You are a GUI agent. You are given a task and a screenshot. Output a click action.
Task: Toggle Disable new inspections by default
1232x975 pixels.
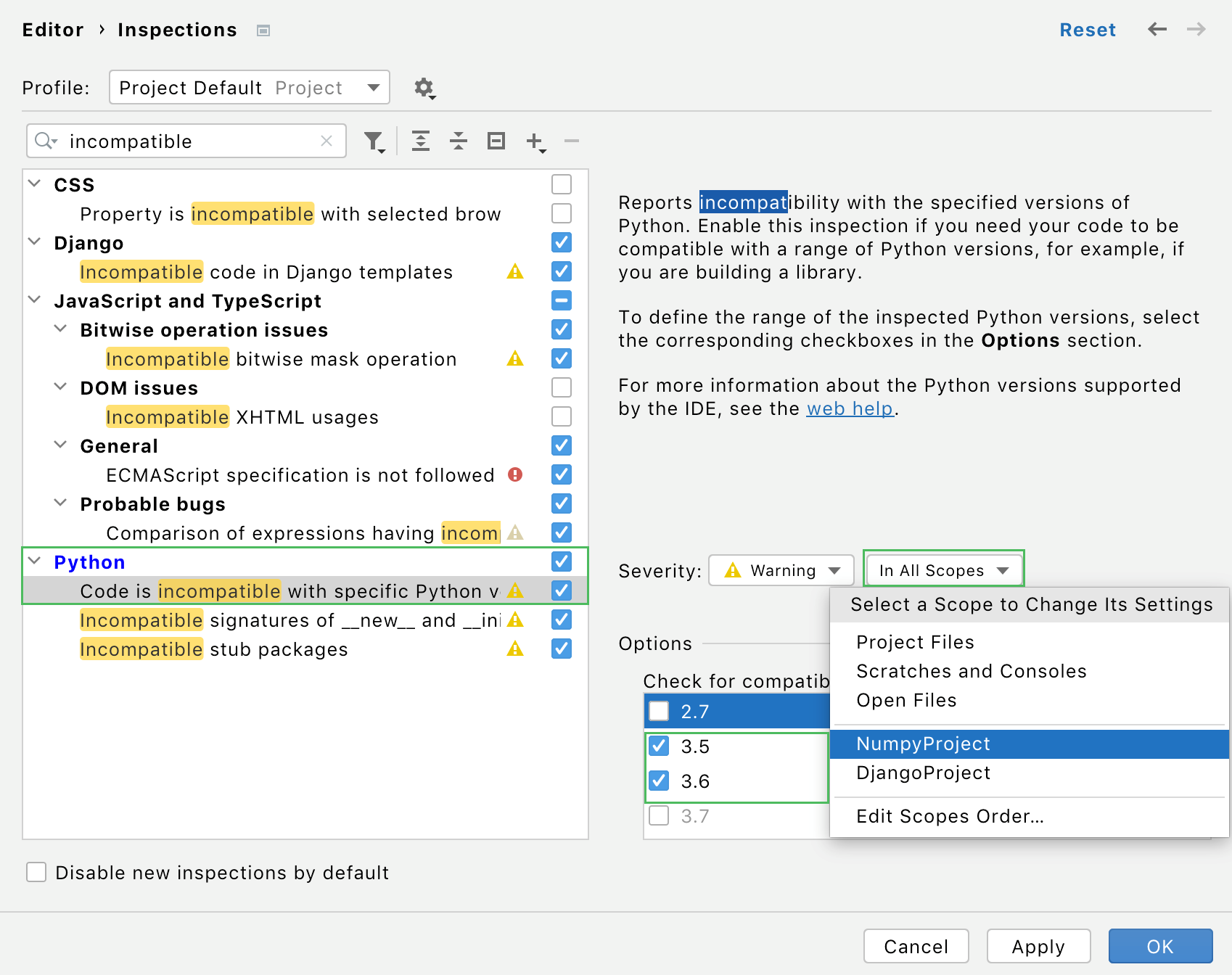click(36, 873)
